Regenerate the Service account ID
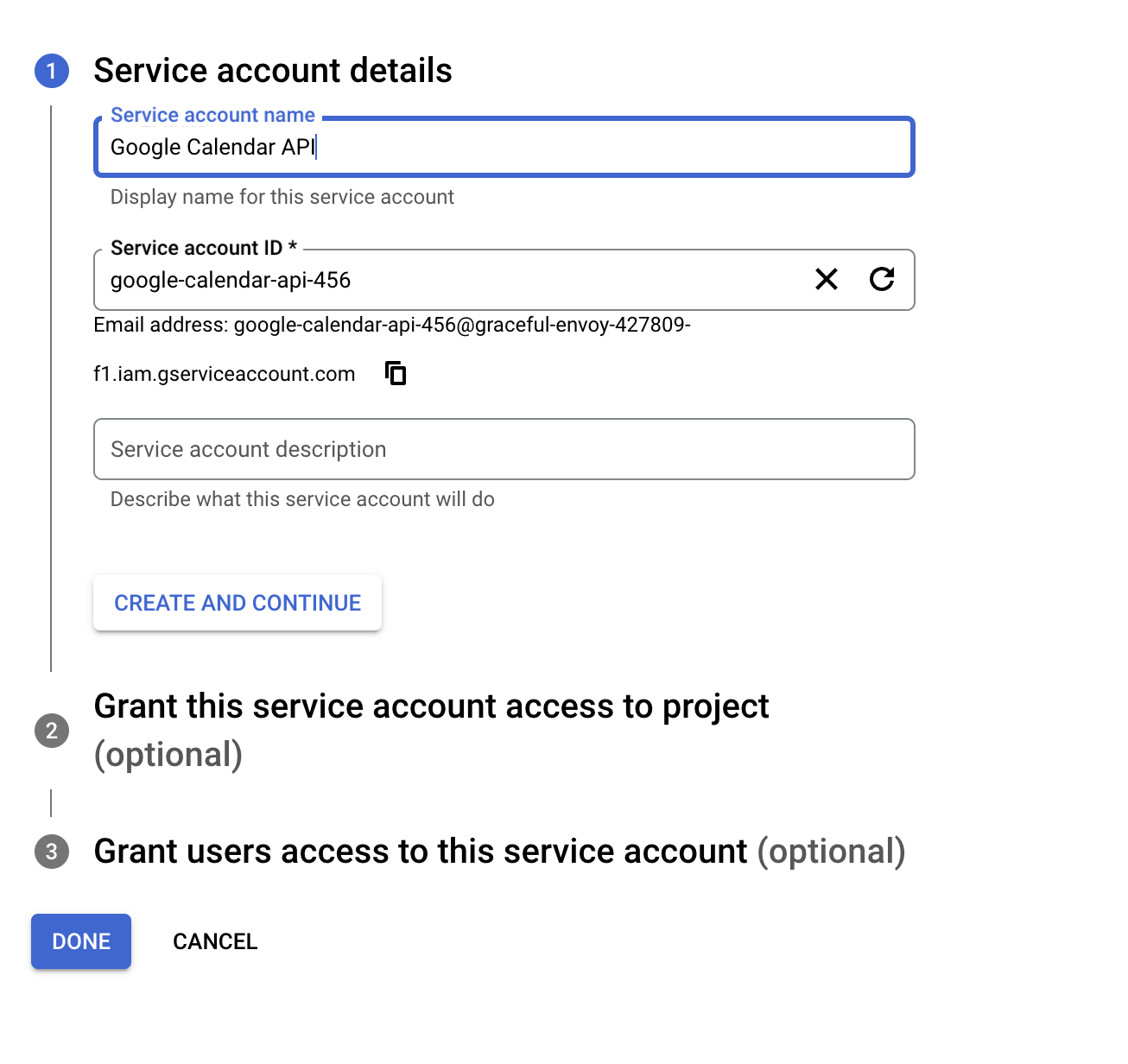Image resolution: width=1128 pixels, height=1064 pixels. 882,279
